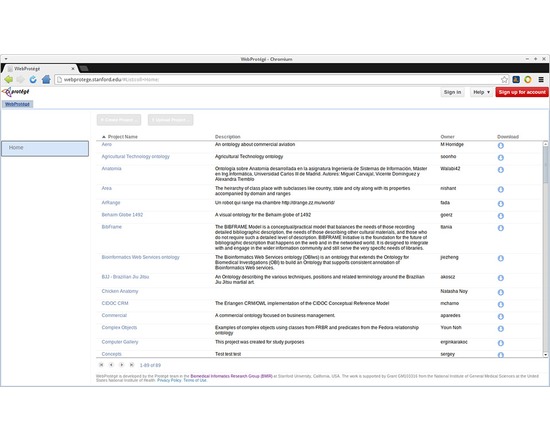
Task: Go to the browser home icon
Action: [x=46, y=80]
